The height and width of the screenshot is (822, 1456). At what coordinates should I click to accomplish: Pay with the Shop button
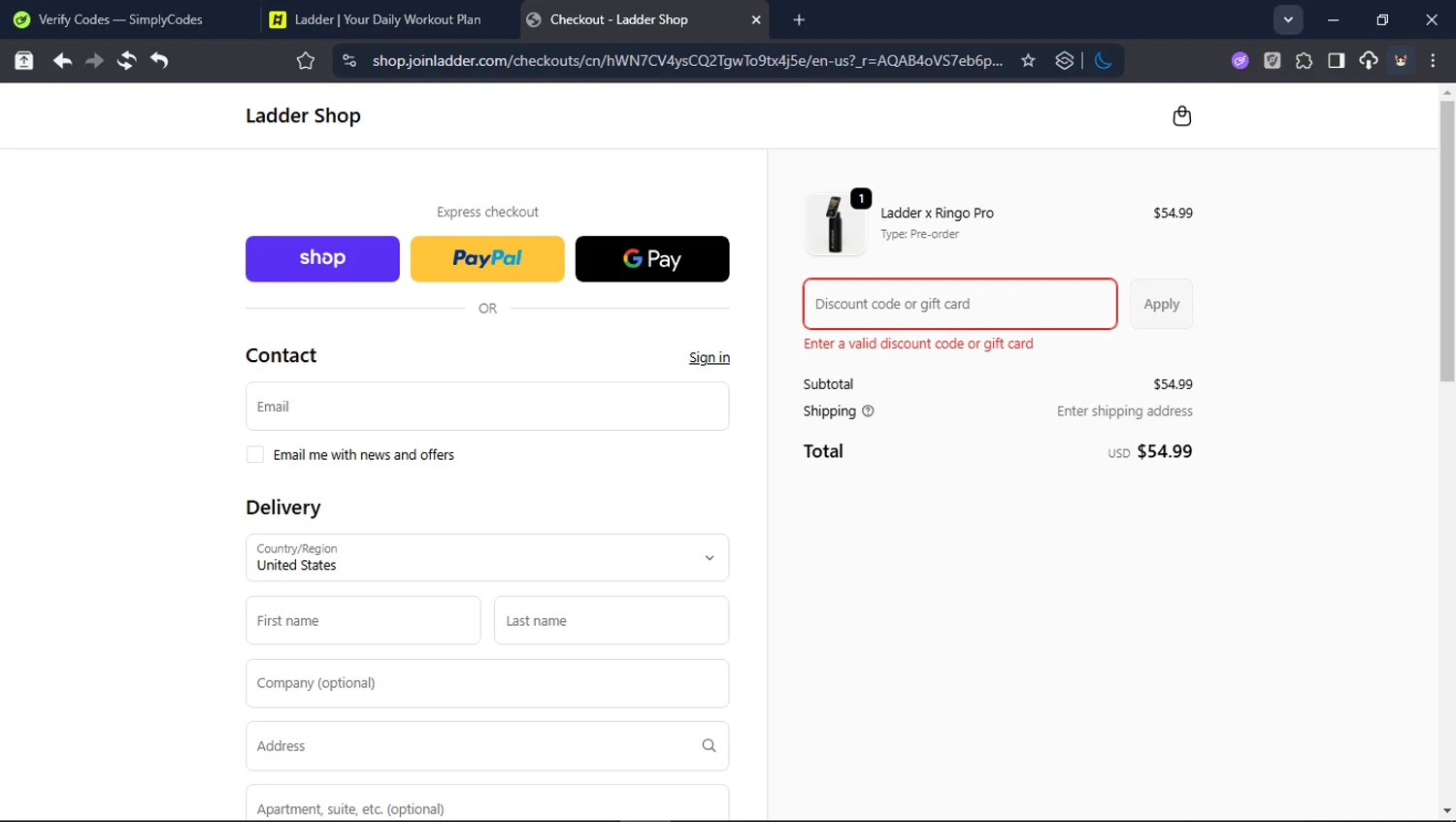tap(322, 259)
